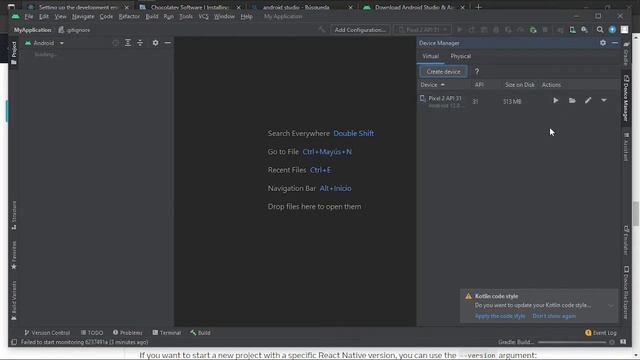Screen dimensions: 640x360
Task: Open the View menu
Action: pyautogui.click(x=60, y=17)
